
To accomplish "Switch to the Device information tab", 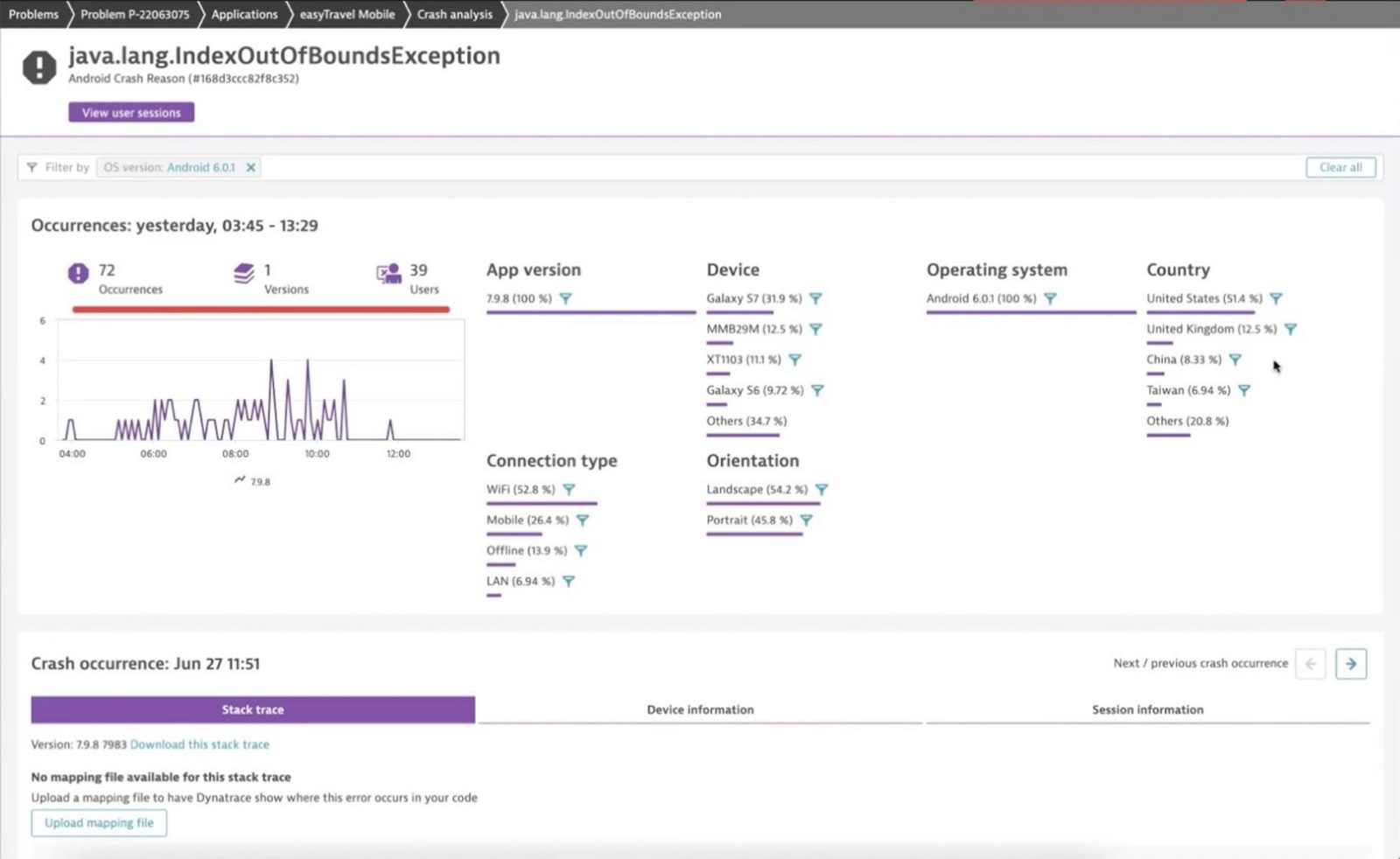I will pyautogui.click(x=699, y=709).
